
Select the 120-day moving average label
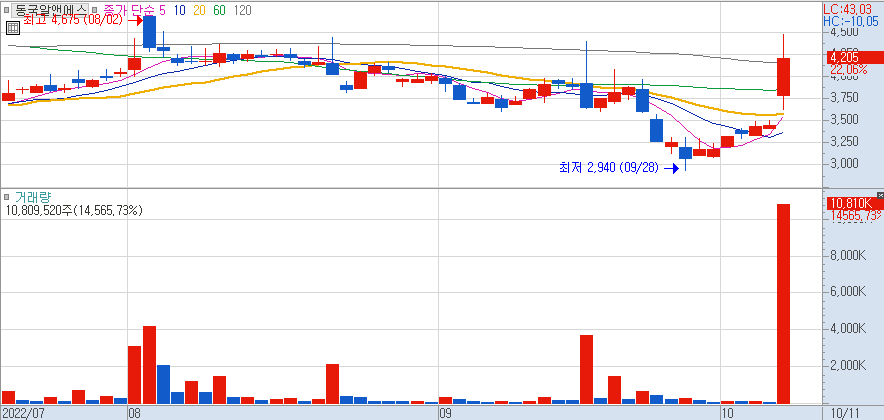[x=242, y=10]
